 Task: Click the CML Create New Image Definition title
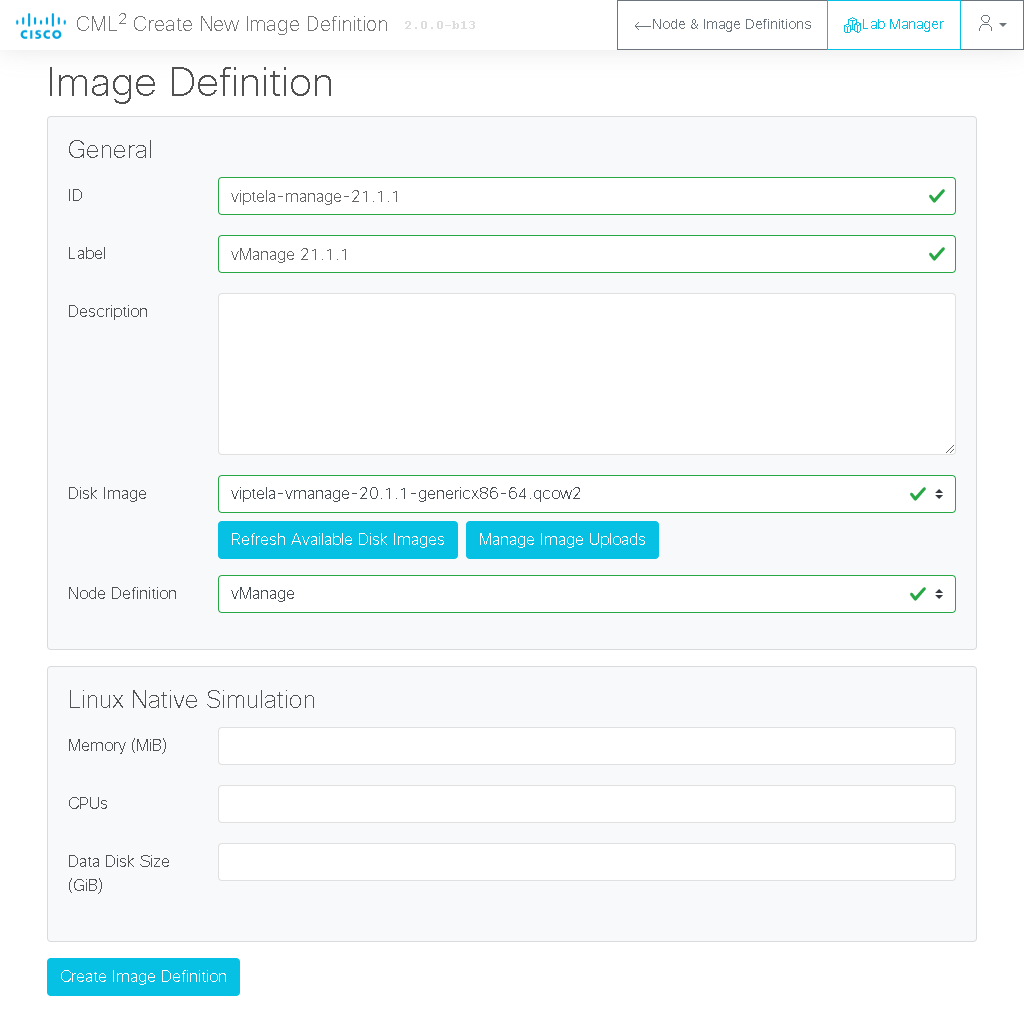(232, 24)
